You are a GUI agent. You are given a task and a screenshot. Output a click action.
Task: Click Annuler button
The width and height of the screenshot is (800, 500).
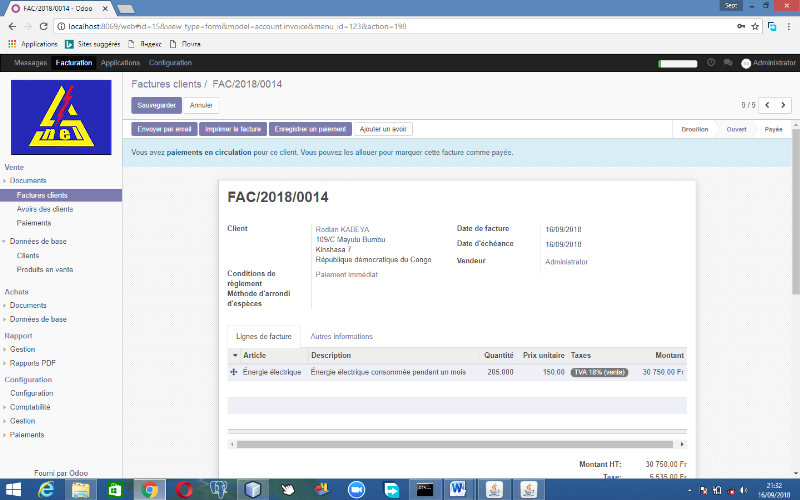tap(201, 105)
